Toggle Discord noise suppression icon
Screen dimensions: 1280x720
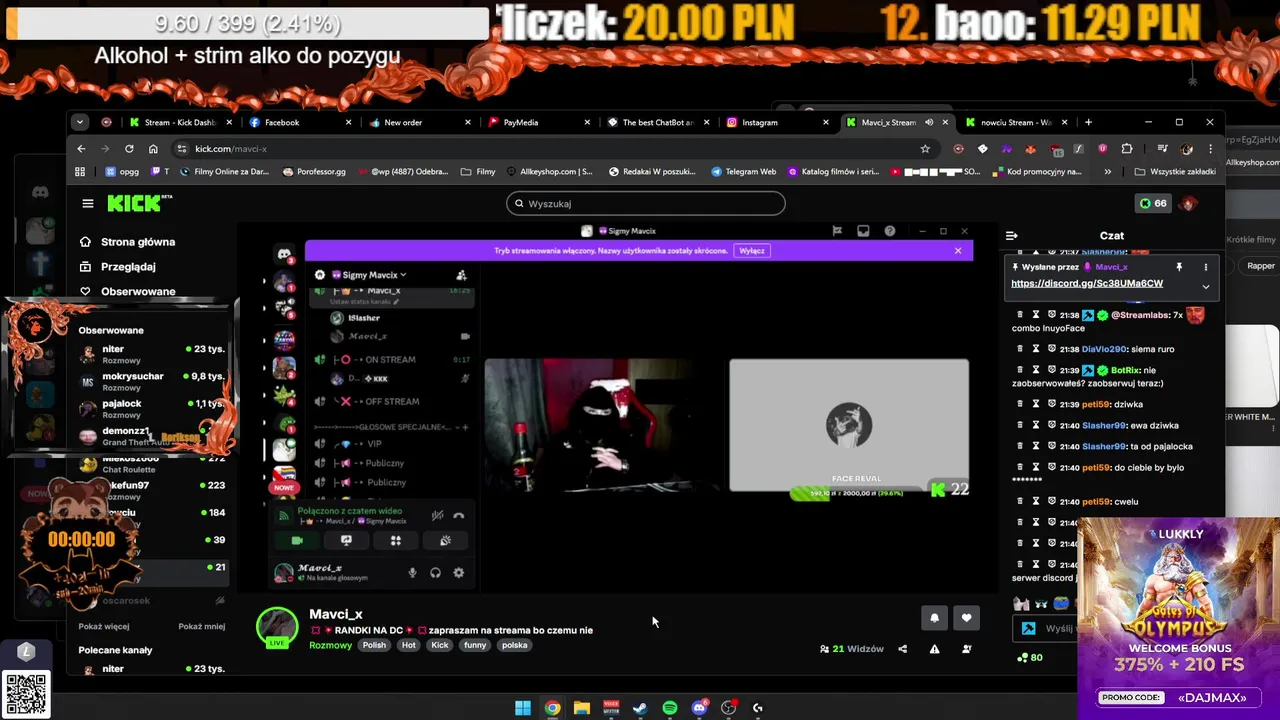(437, 515)
